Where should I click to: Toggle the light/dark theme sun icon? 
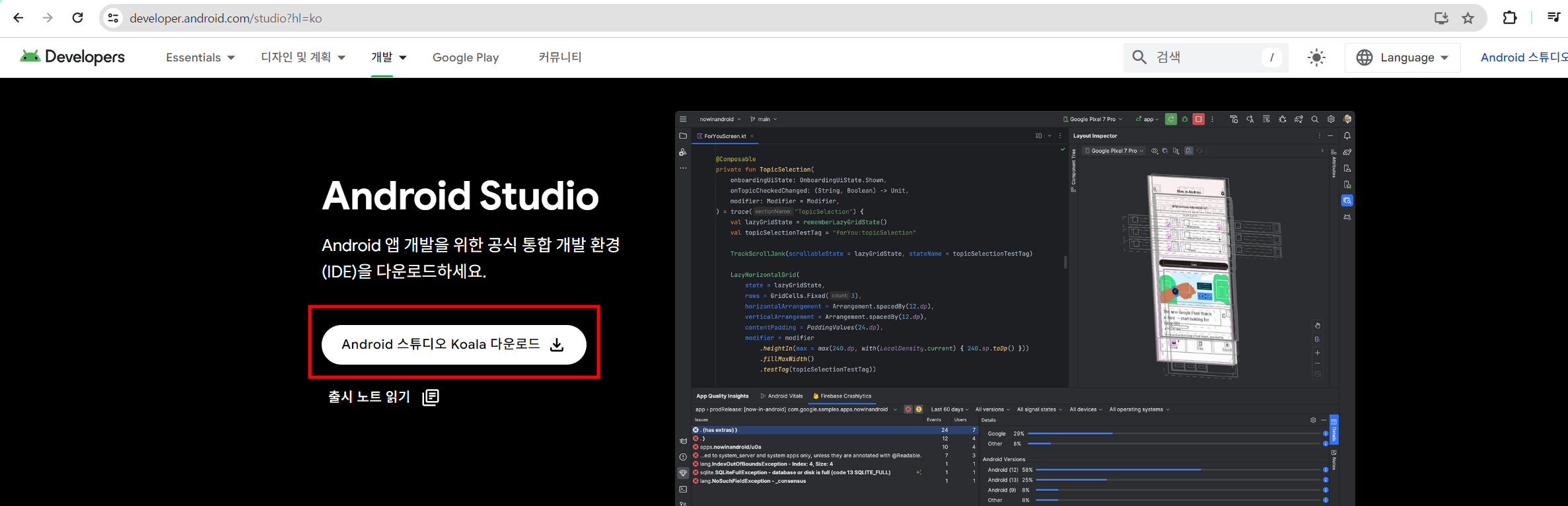coord(1316,57)
